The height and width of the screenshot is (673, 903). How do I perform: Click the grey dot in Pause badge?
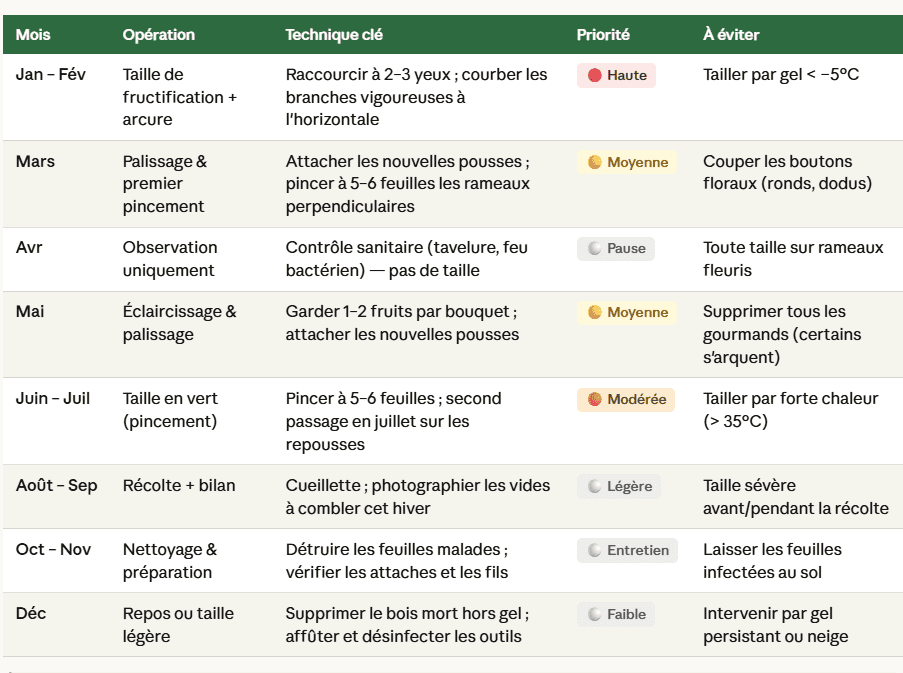pyautogui.click(x=594, y=248)
